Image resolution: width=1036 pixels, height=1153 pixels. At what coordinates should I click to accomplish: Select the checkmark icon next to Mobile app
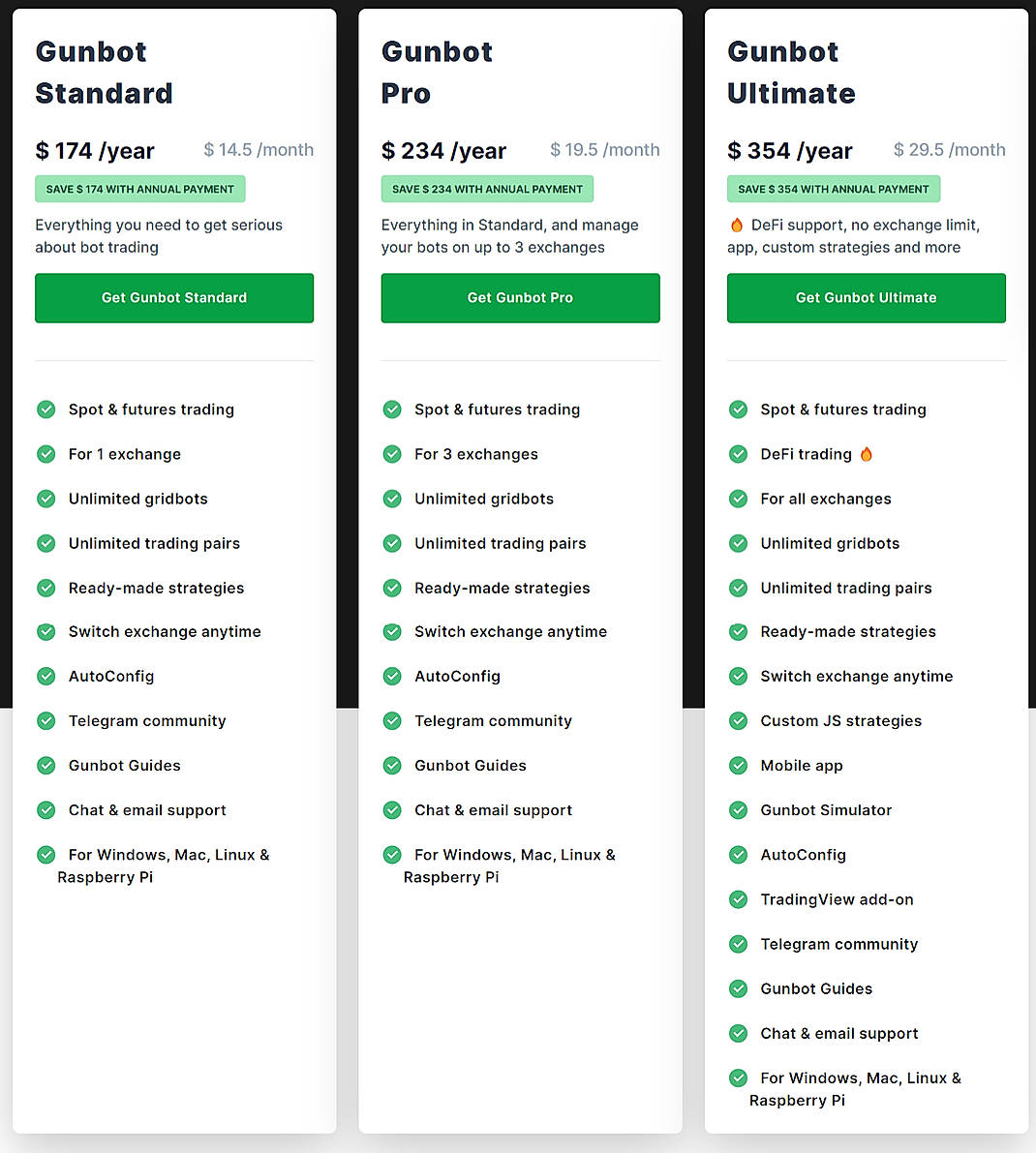click(x=738, y=765)
